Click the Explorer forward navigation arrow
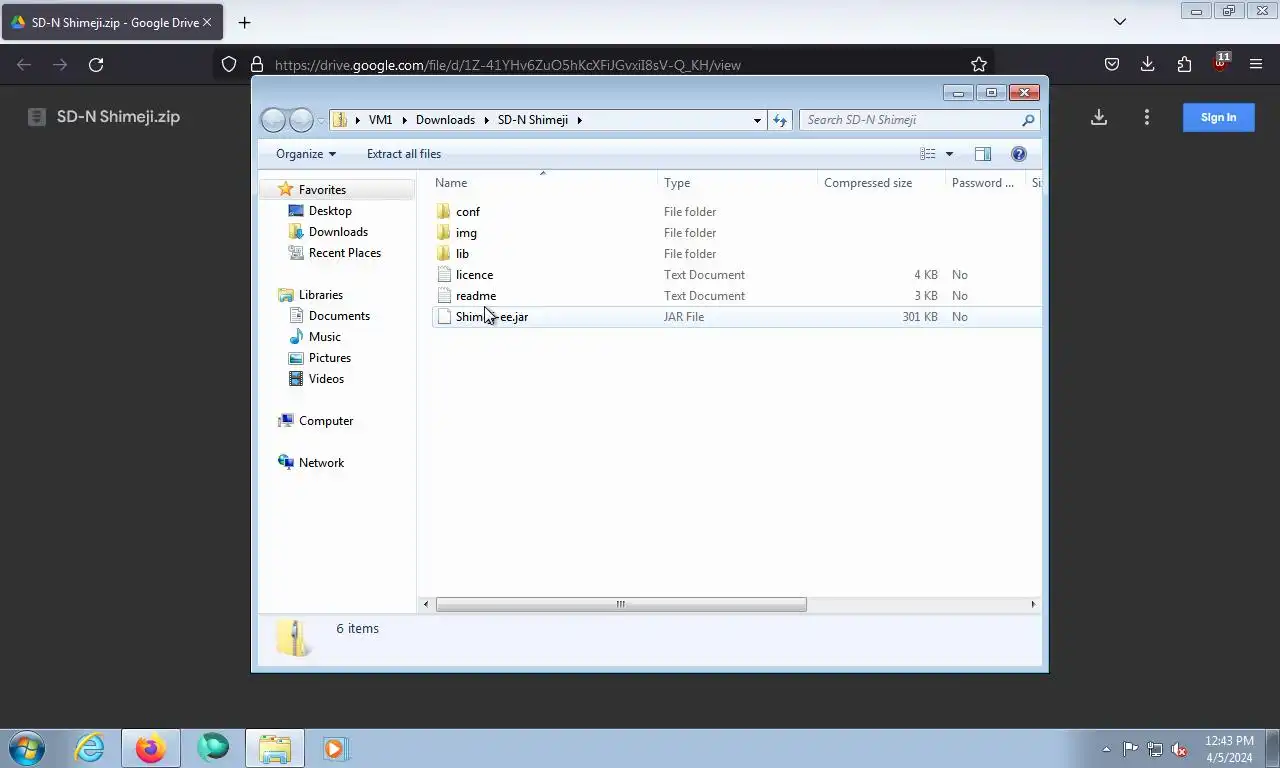The image size is (1280, 768). tap(301, 120)
